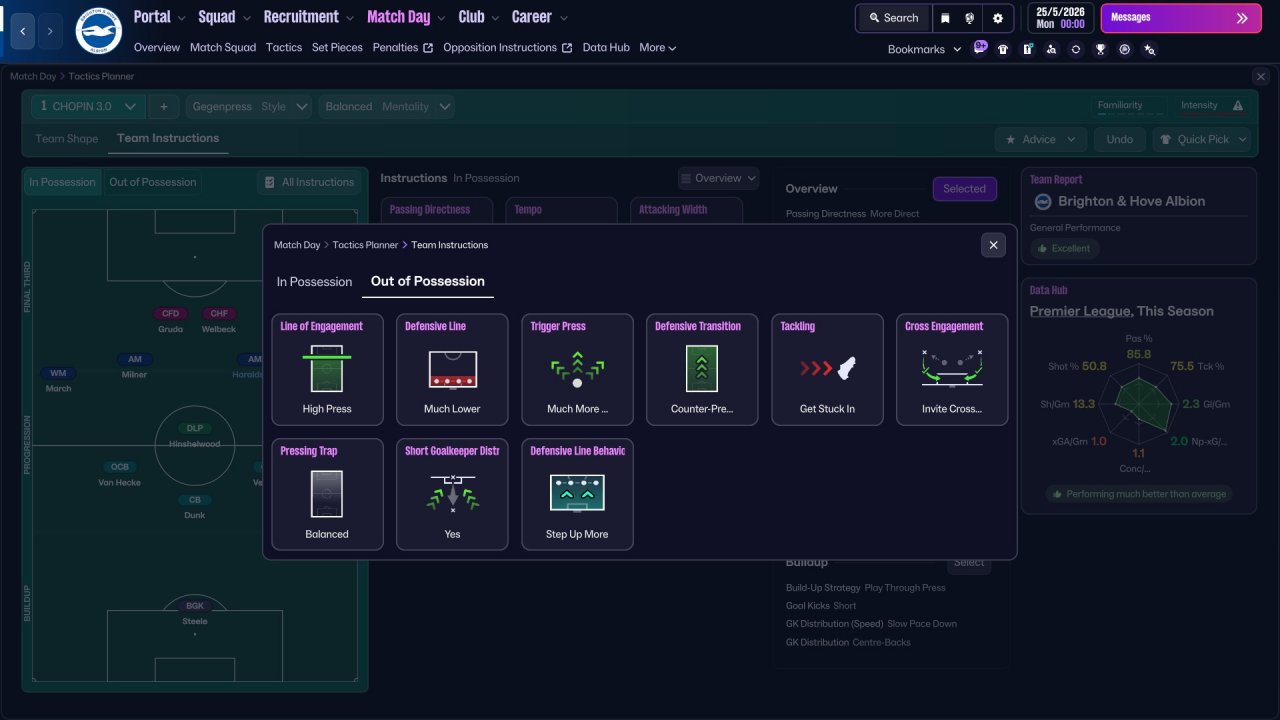Switch to In Possession tab in dialog
The height and width of the screenshot is (720, 1280).
[x=314, y=282]
